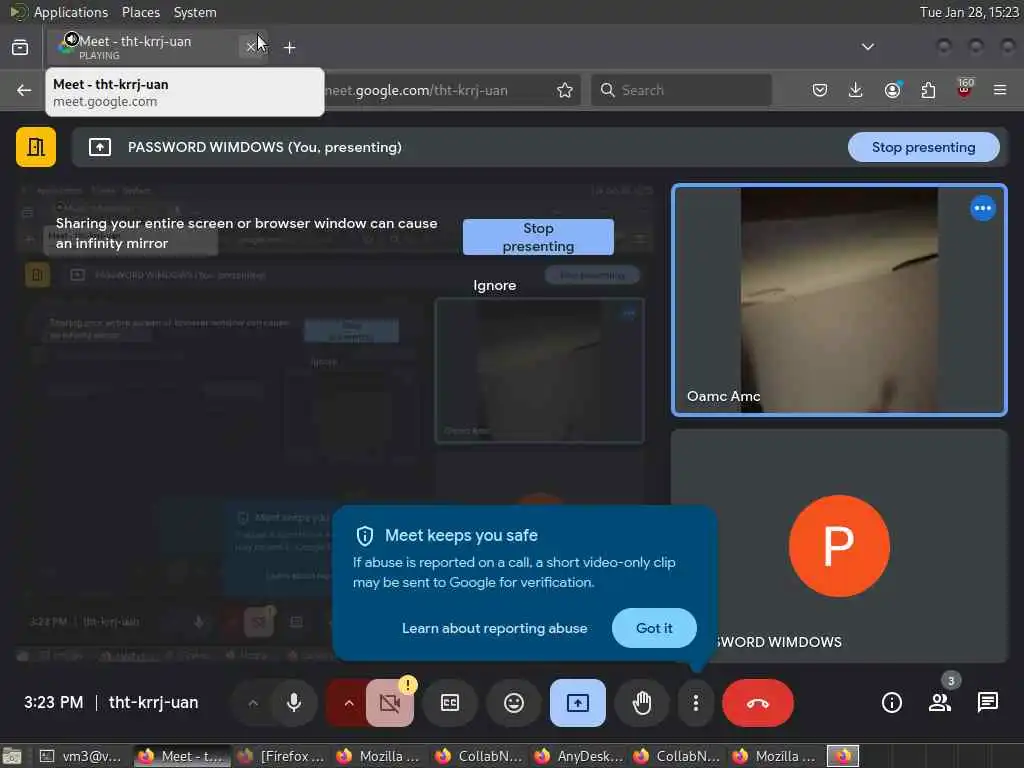Click the present screen button in call bar
This screenshot has height=768, width=1024.
coord(577,703)
